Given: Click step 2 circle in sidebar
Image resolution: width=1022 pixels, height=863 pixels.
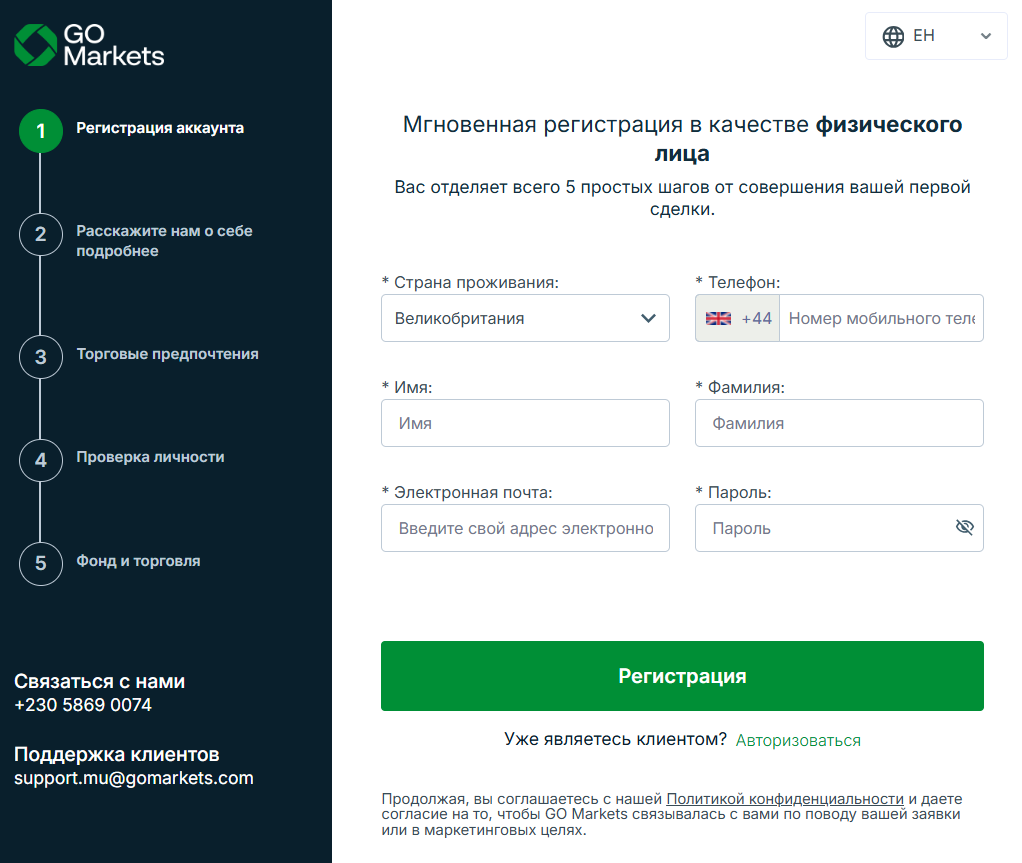Looking at the screenshot, I should (x=40, y=234).
